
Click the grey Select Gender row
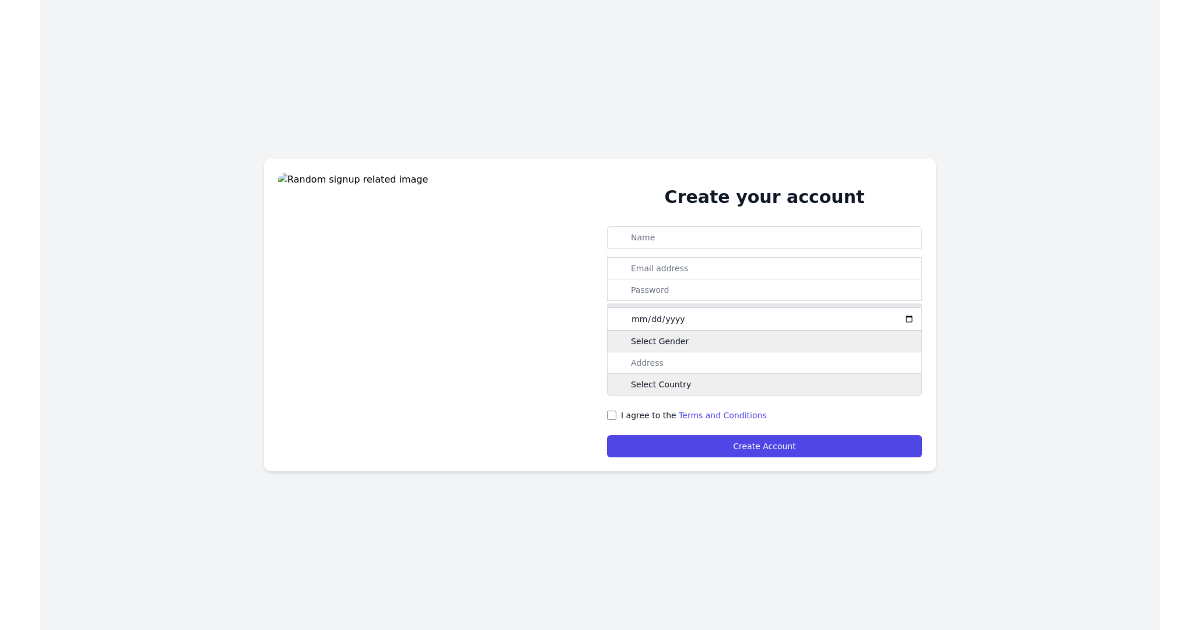click(x=764, y=341)
